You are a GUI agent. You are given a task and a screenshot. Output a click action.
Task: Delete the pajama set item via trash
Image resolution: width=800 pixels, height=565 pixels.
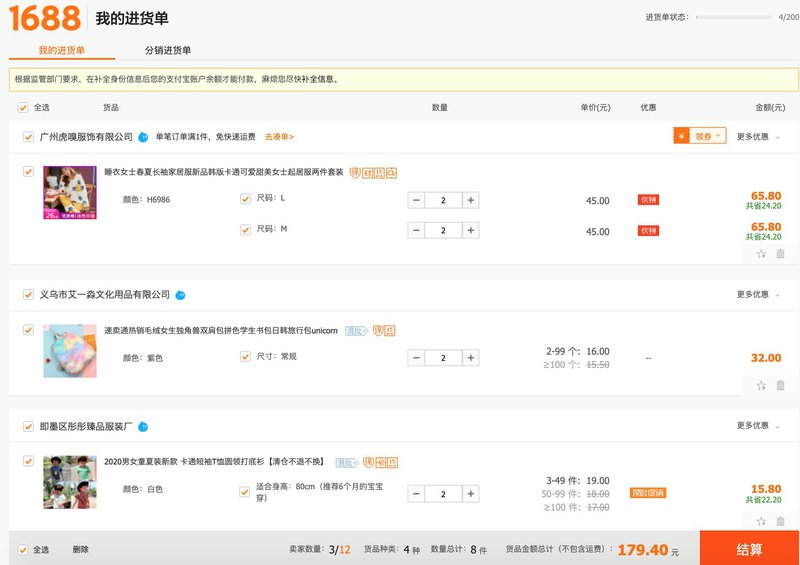tap(780, 254)
